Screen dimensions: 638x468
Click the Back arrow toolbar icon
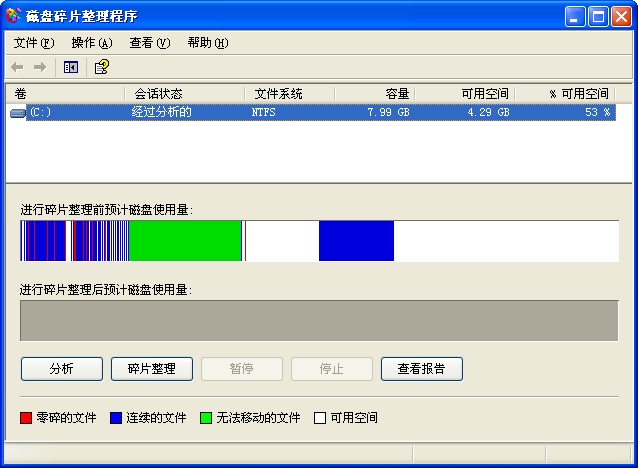pyautogui.click(x=17, y=67)
